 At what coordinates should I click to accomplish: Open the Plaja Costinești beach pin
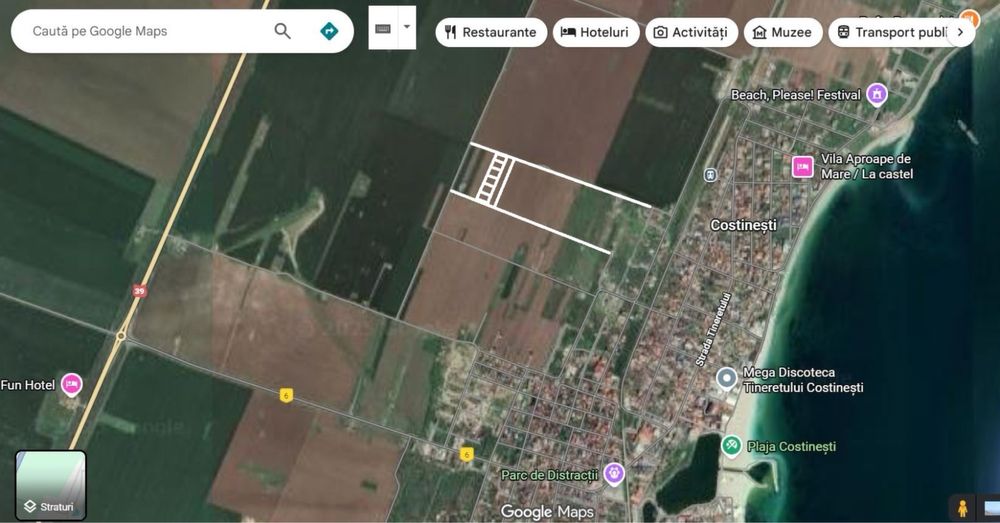pyautogui.click(x=731, y=445)
